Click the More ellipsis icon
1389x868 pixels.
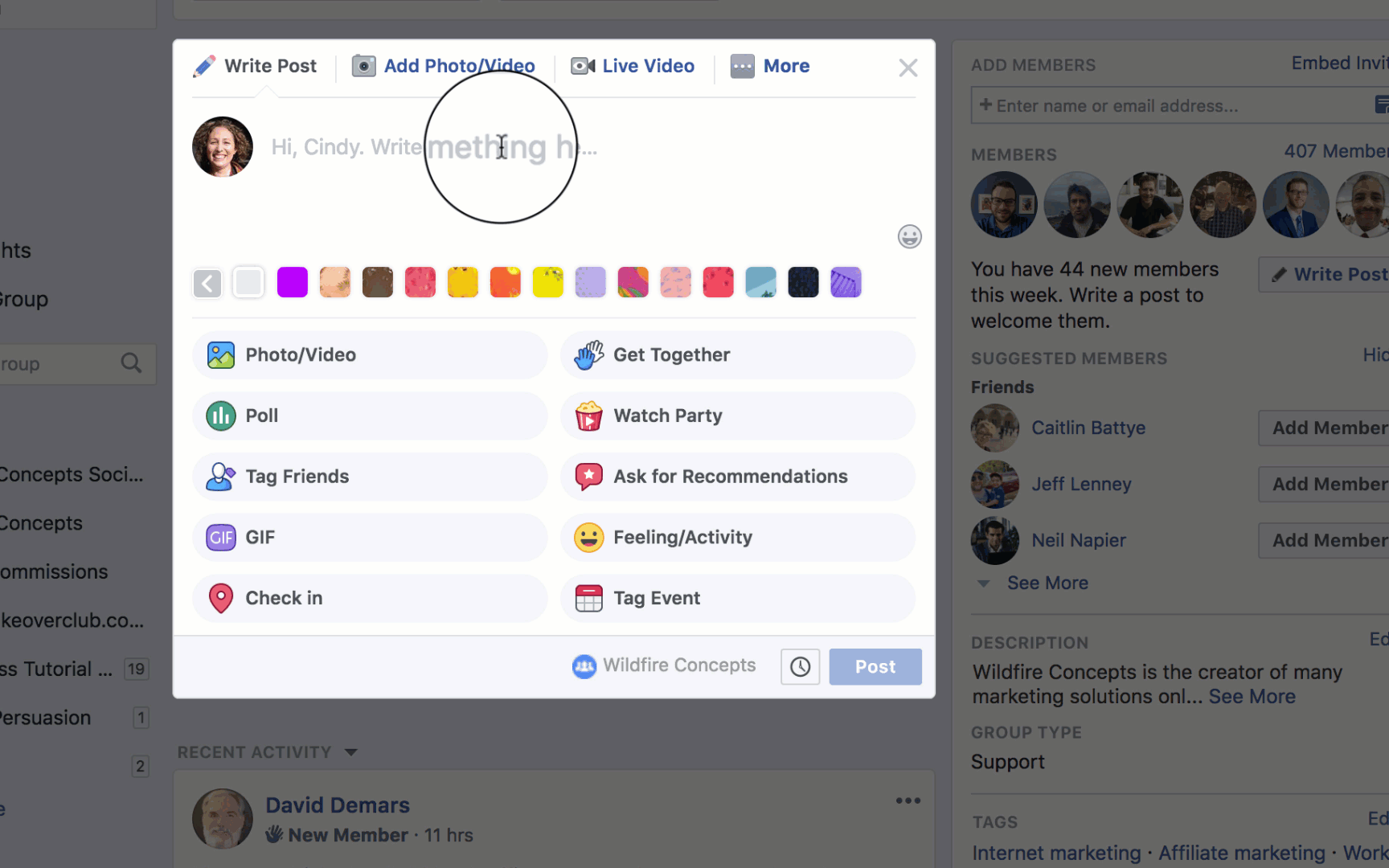tap(742, 66)
